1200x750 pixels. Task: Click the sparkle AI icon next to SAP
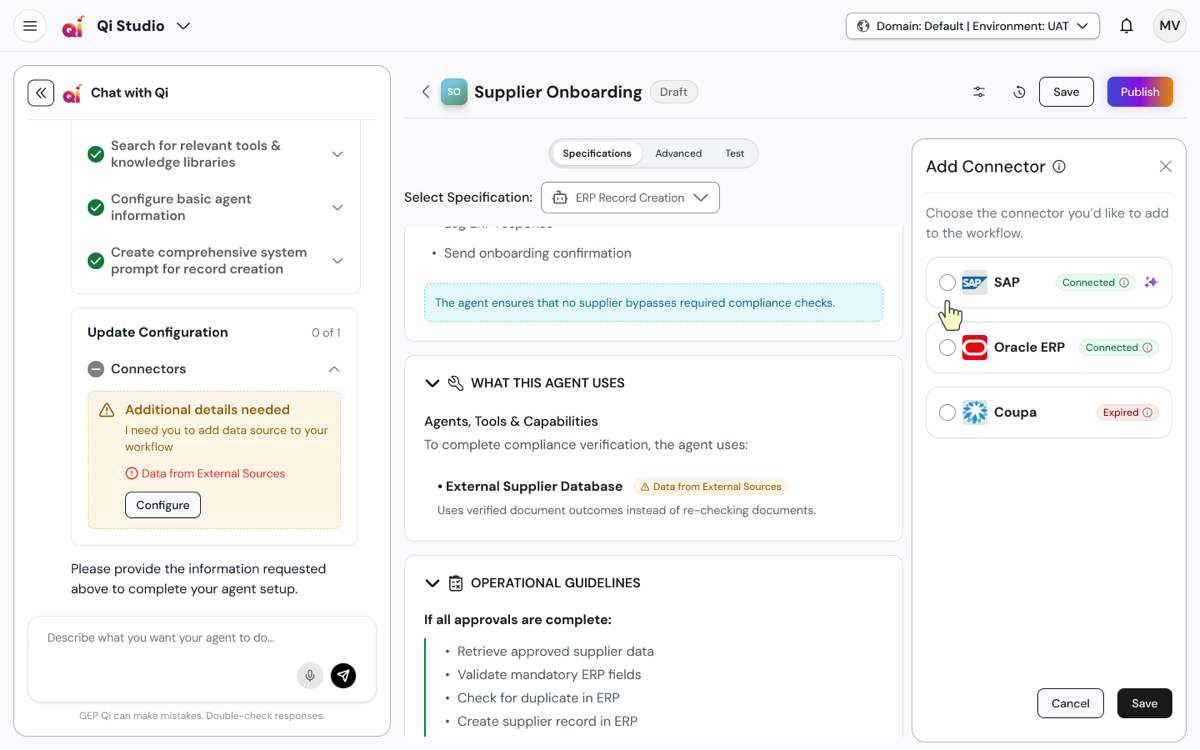1151,283
